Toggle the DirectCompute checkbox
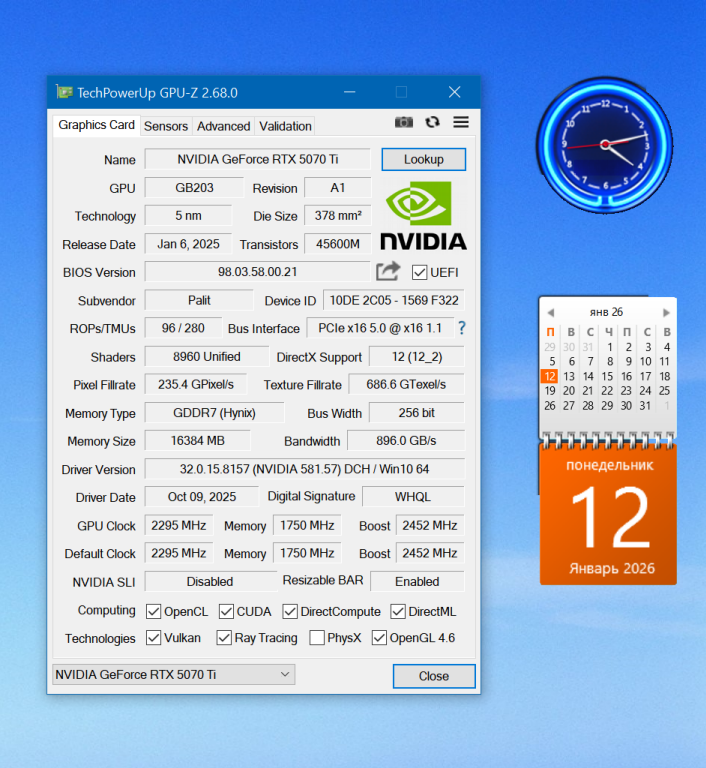The width and height of the screenshot is (706, 768). 290,611
